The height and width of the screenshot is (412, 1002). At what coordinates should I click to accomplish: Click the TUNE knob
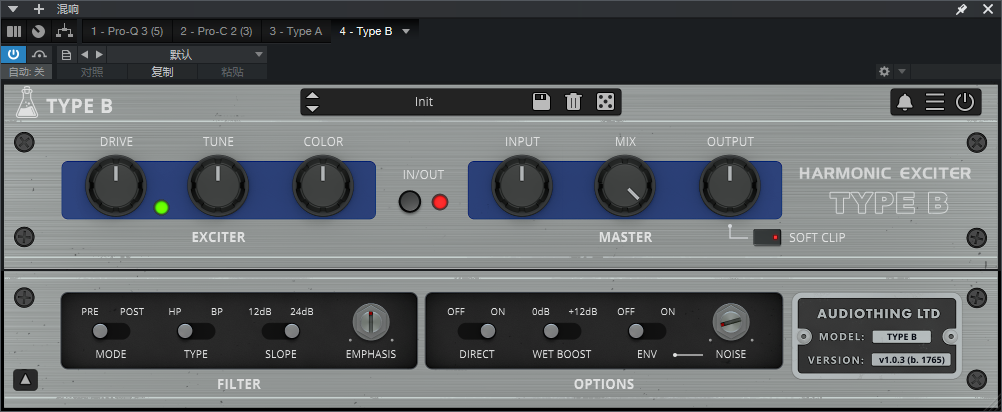pos(218,185)
